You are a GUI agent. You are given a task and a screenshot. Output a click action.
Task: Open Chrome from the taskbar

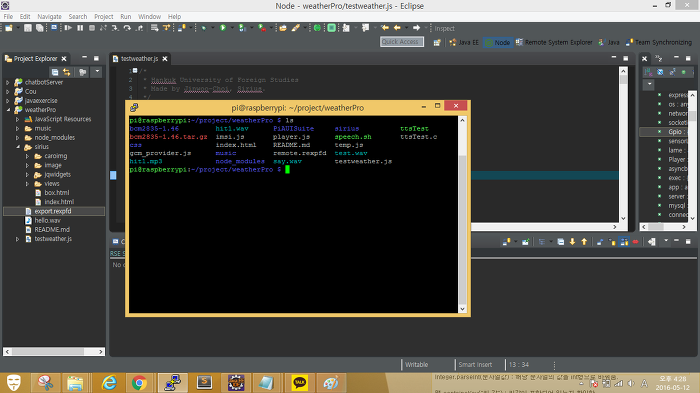click(x=139, y=383)
